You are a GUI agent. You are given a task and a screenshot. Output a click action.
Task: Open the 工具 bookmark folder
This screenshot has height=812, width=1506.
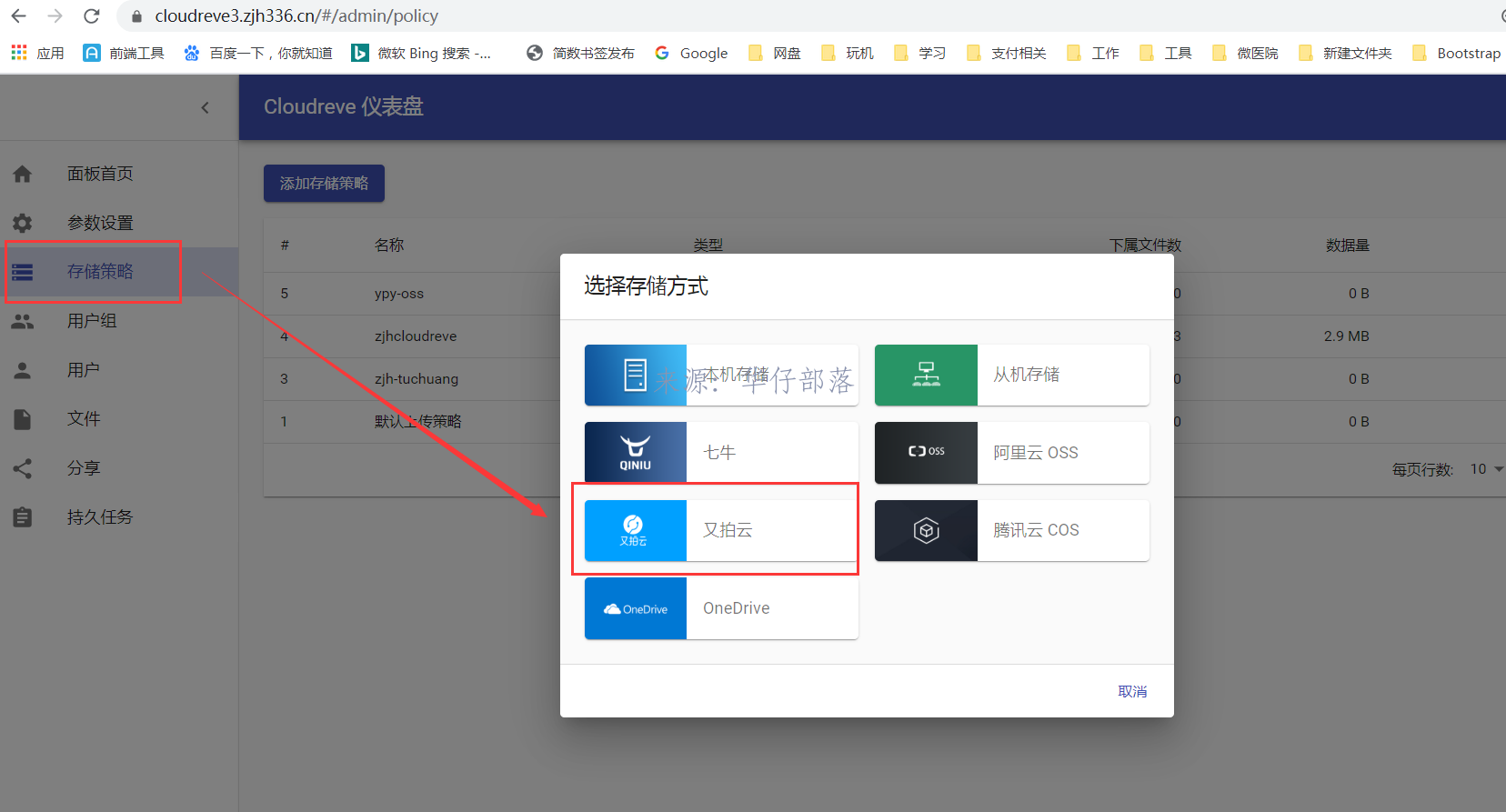click(1165, 54)
